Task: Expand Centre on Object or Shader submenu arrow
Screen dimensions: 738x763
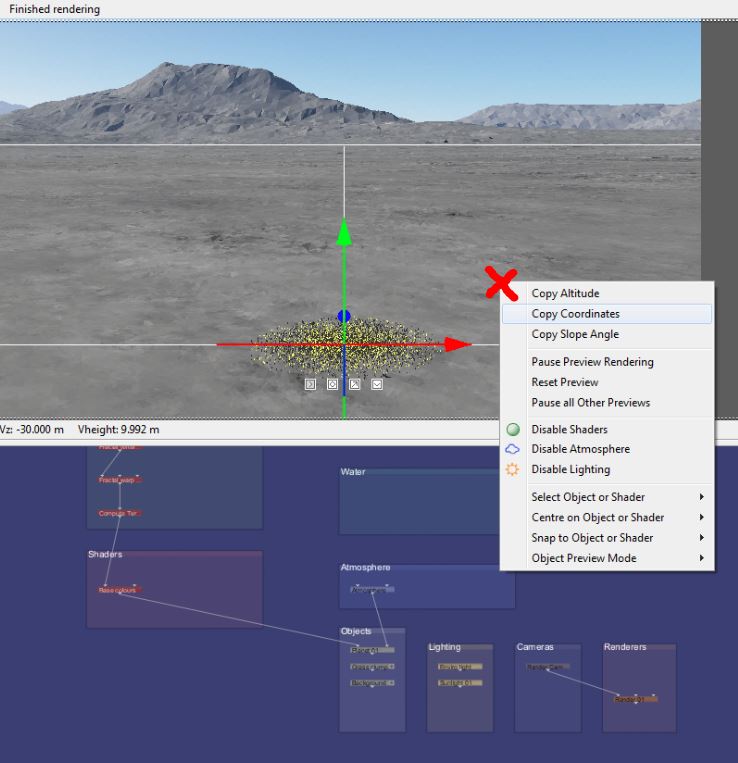Action: coord(702,517)
